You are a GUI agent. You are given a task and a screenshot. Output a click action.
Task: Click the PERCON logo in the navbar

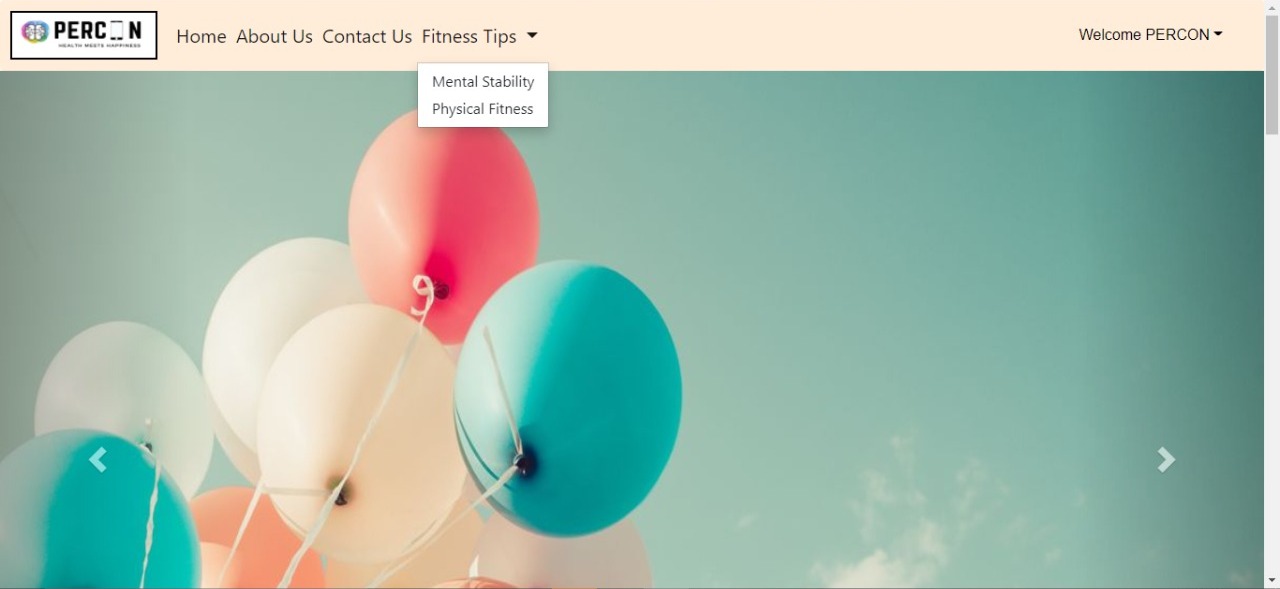tap(84, 35)
